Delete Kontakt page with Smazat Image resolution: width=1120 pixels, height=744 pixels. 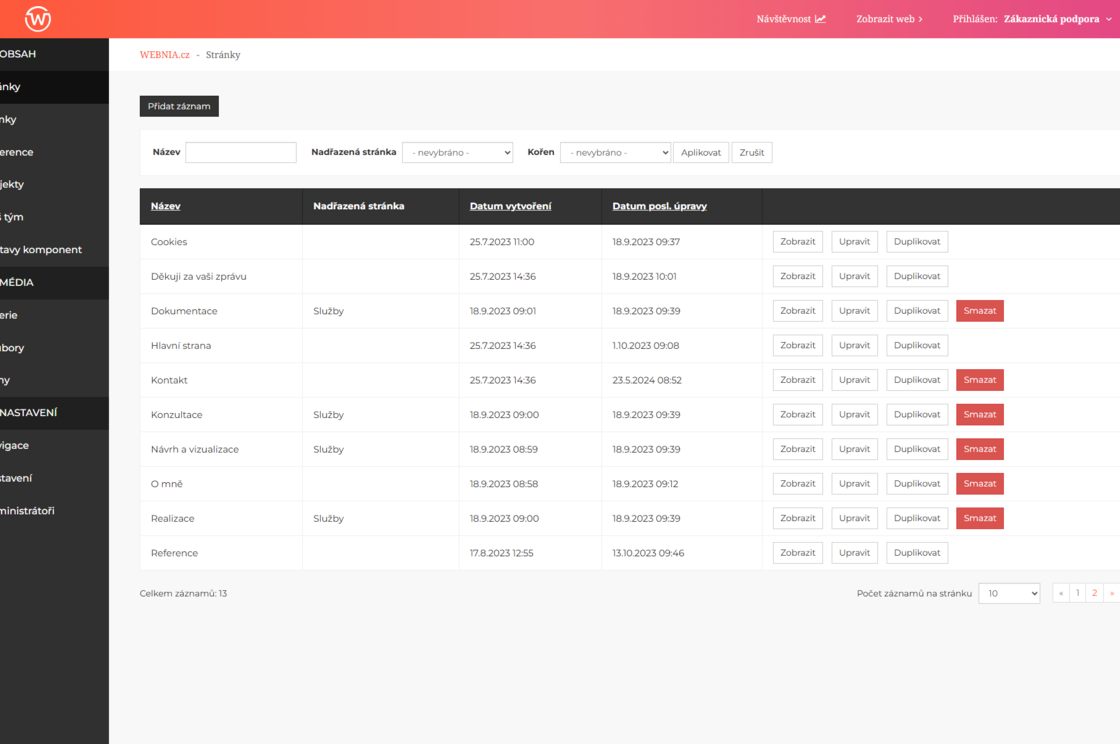click(x=979, y=380)
